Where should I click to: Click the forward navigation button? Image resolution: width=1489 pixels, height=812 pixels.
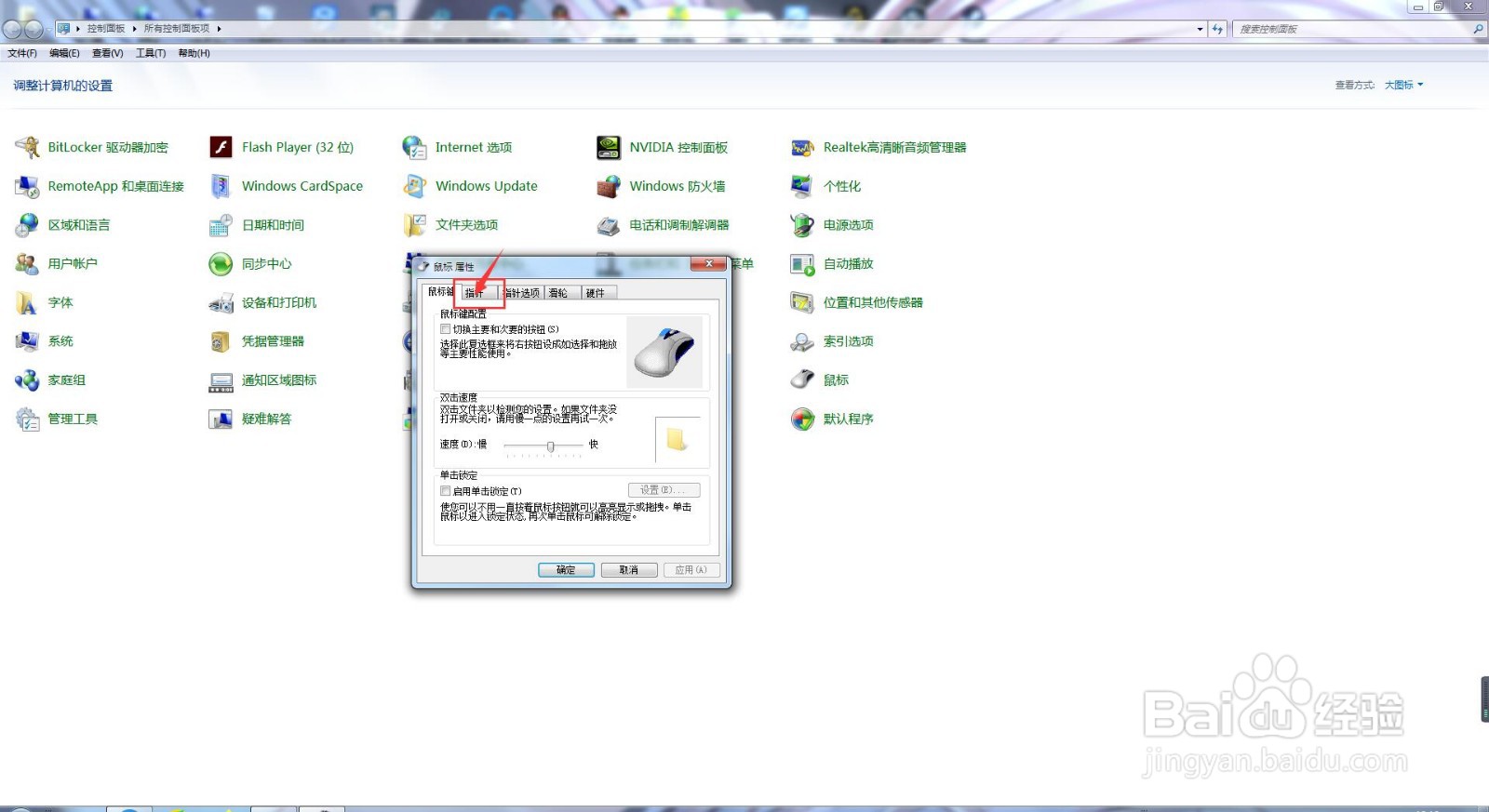pyautogui.click(x=34, y=29)
